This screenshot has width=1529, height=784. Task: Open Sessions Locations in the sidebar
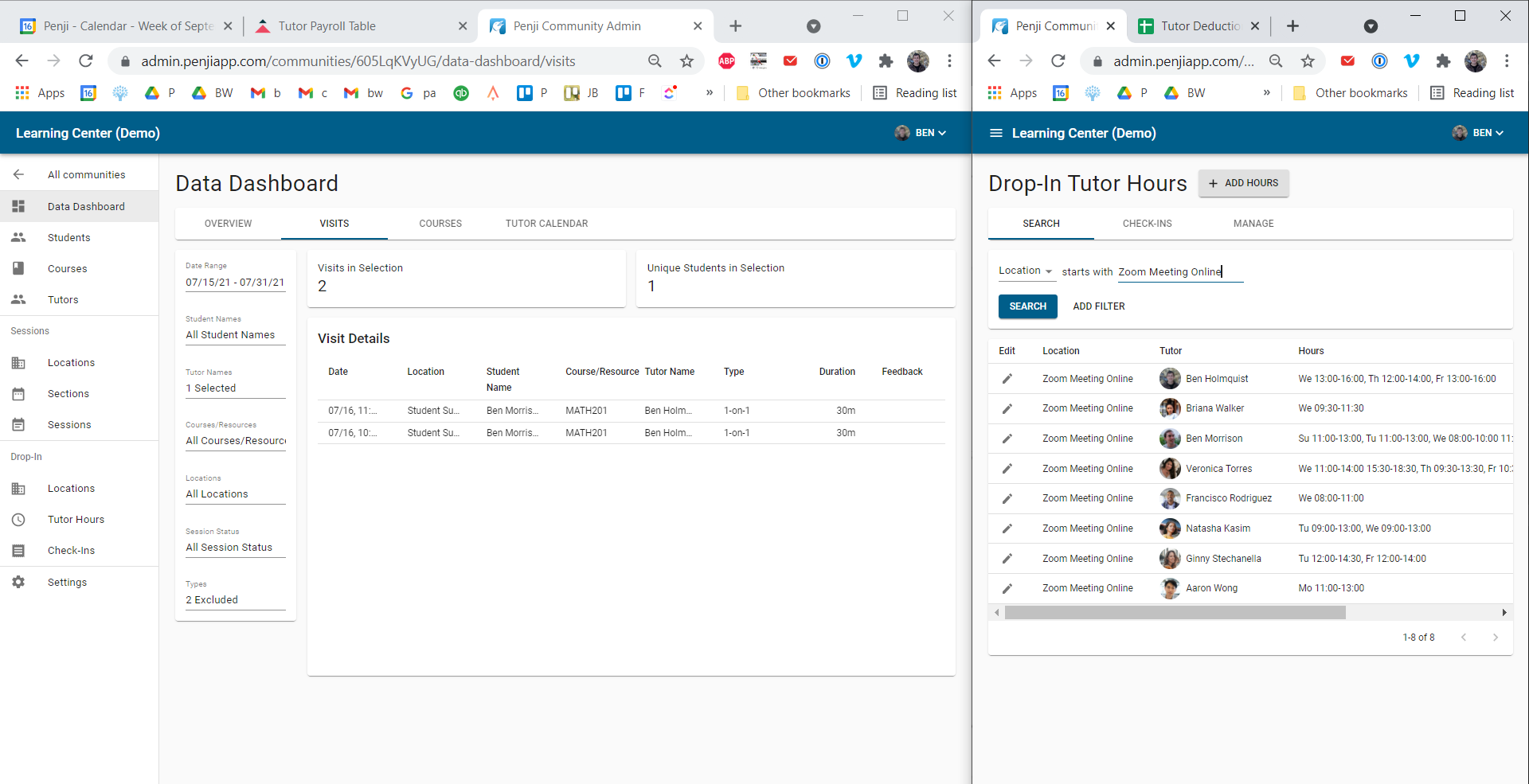[79, 362]
